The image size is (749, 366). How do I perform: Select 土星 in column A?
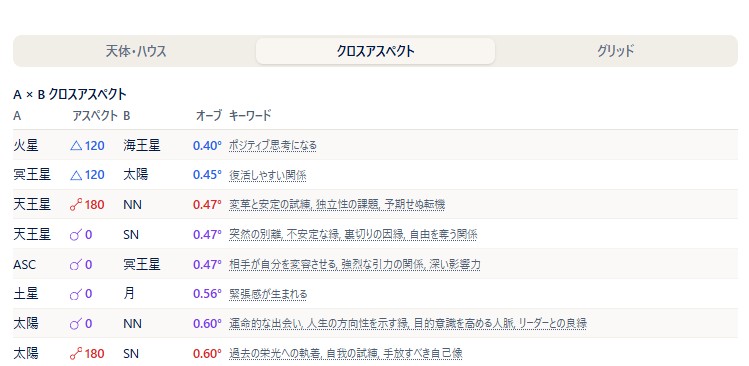click(x=26, y=294)
